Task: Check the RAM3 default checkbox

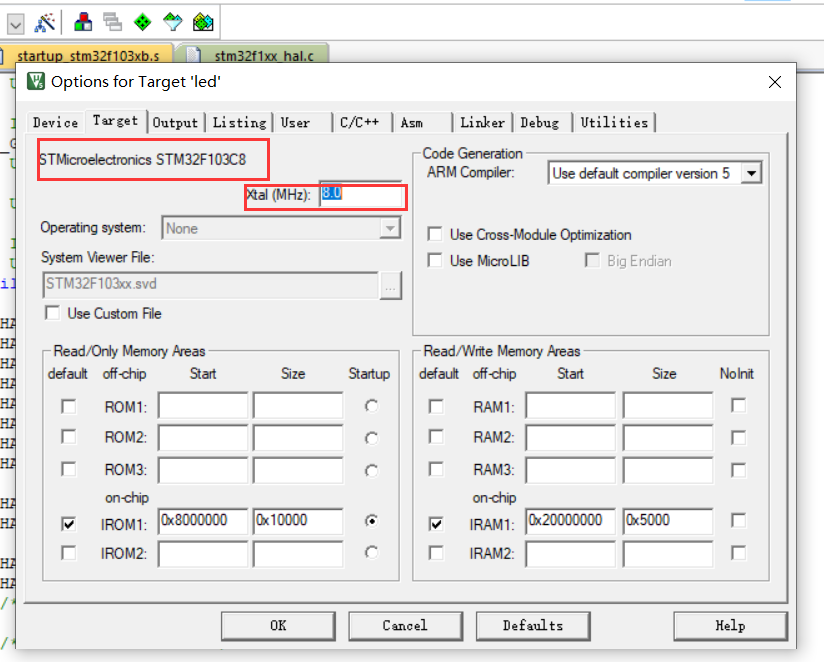Action: pos(436,469)
